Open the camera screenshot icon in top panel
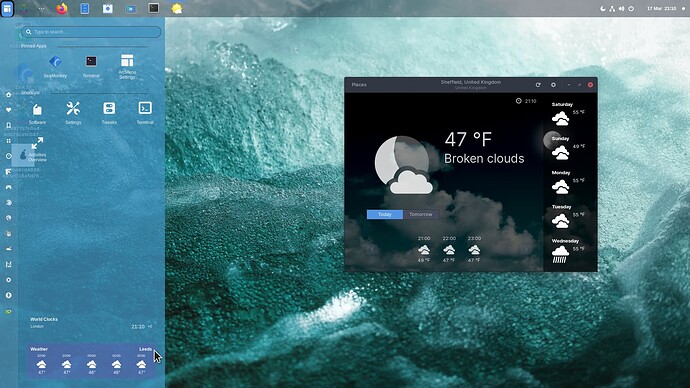This screenshot has width=690, height=388. pyautogui.click(x=108, y=8)
